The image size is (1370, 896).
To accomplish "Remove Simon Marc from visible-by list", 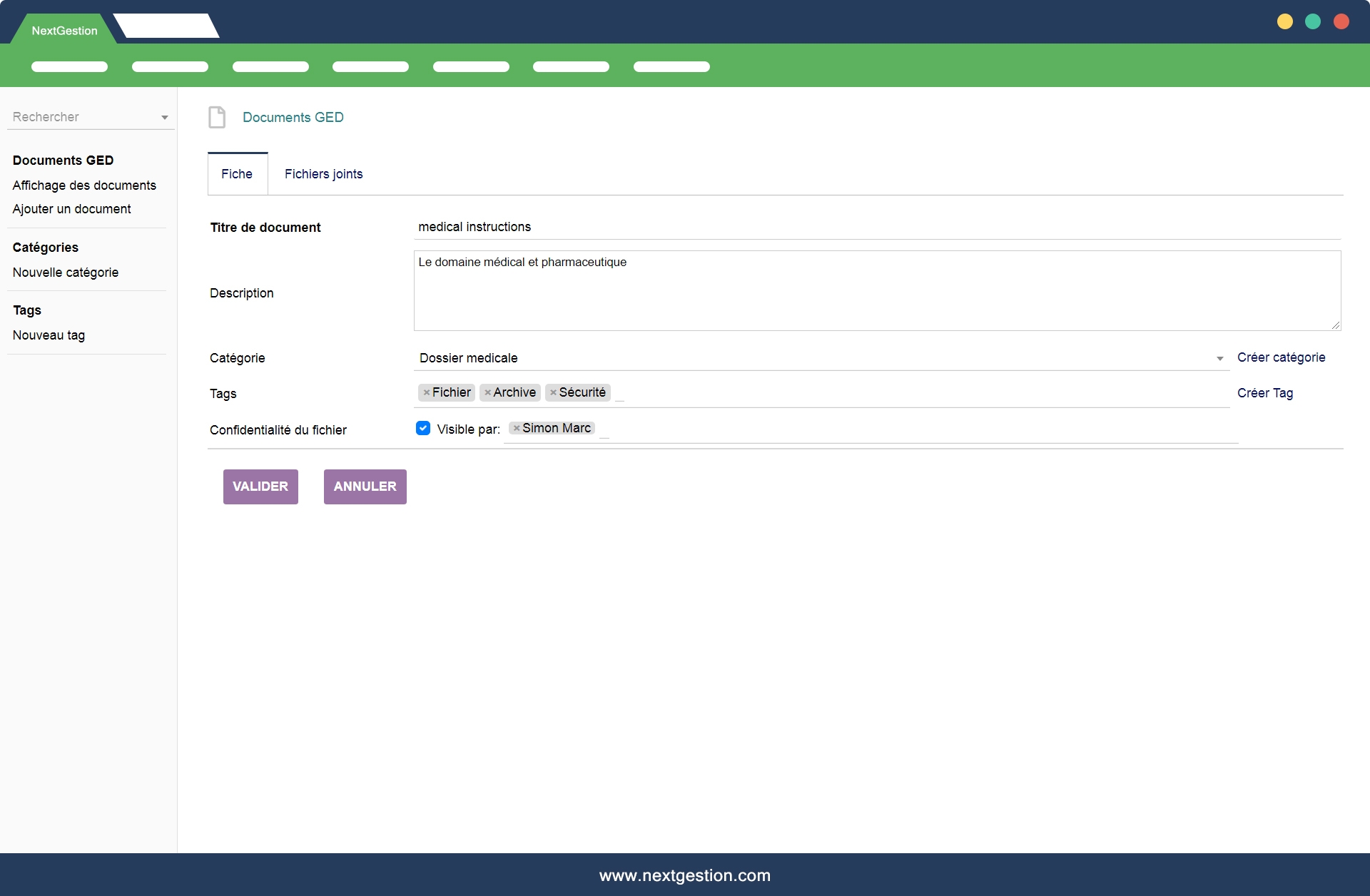I will 517,428.
